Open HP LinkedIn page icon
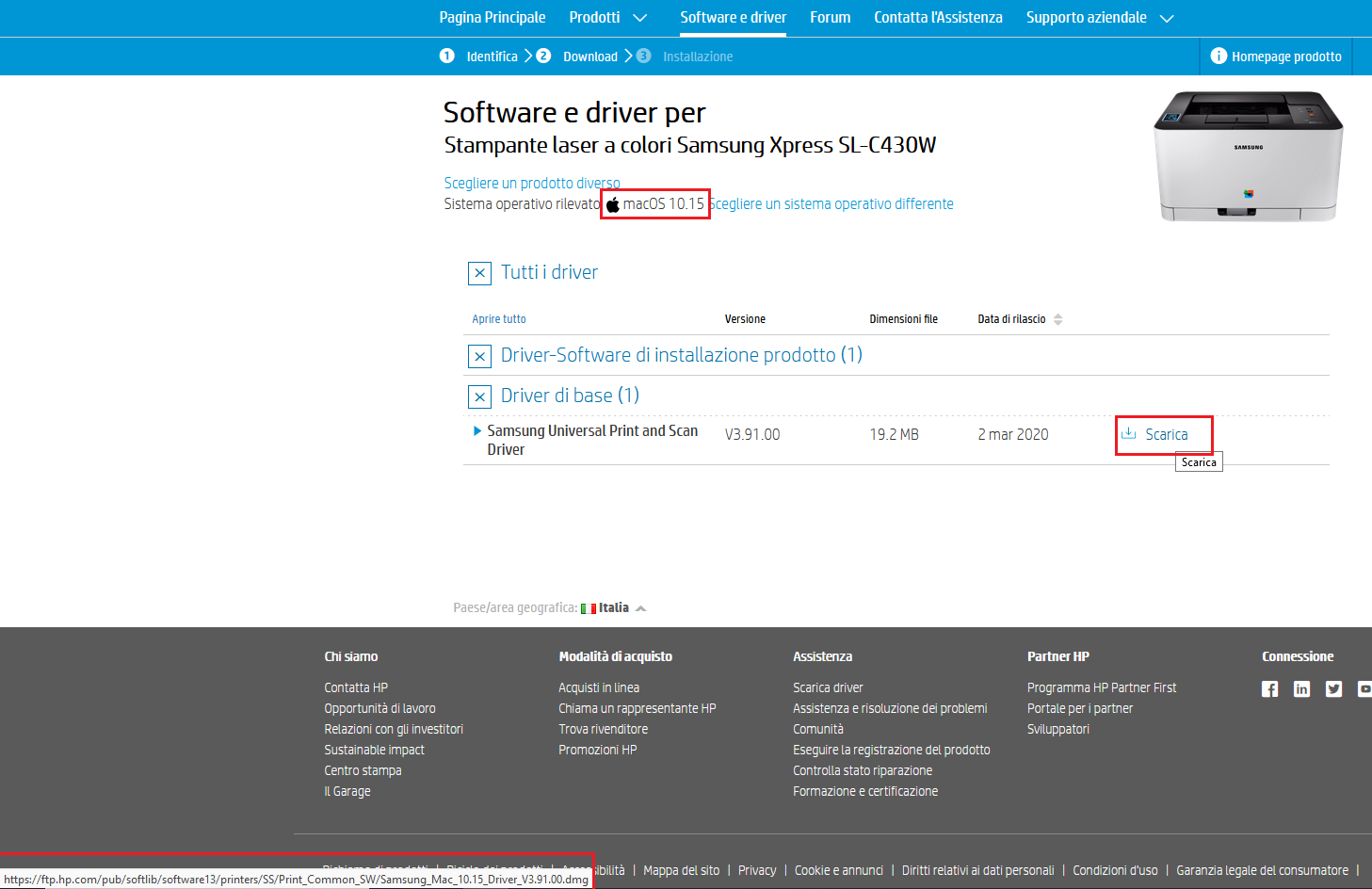The image size is (1372, 889). [1302, 689]
